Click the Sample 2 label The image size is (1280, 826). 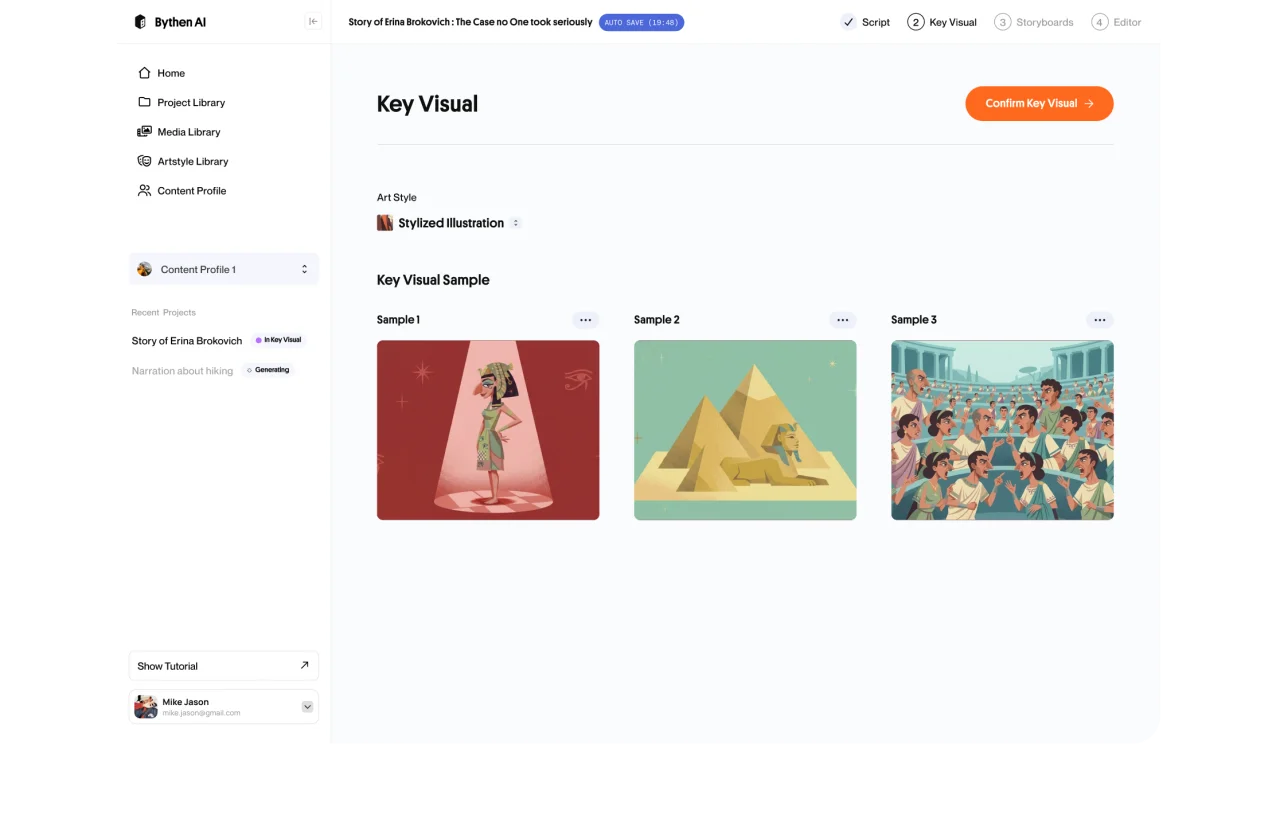tap(656, 320)
